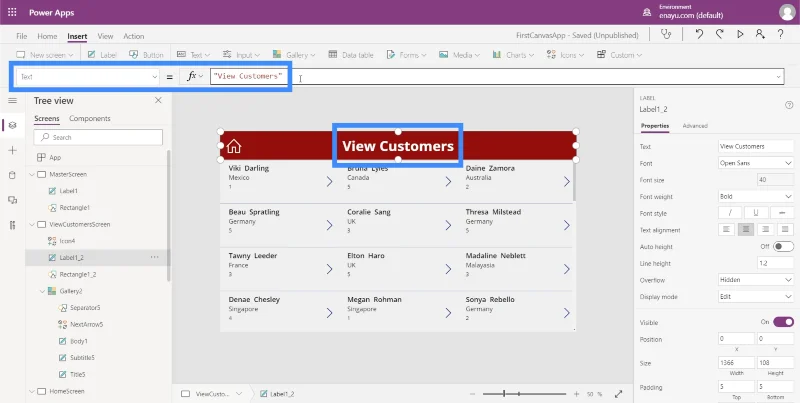800x403 pixels.
Task: Collapse the Gallery2 tree node
Action: (x=42, y=291)
